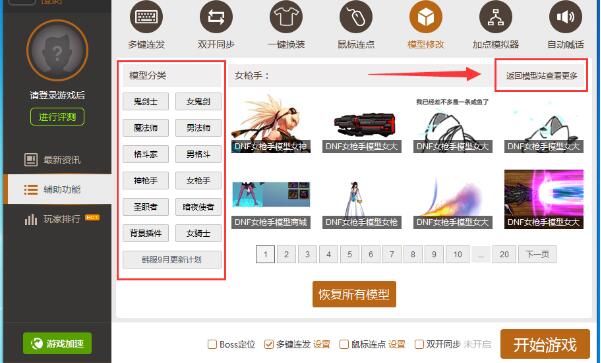Open 设置 next to 多键连发 checkbox
Screen dimensions: 601x363
tap(322, 344)
